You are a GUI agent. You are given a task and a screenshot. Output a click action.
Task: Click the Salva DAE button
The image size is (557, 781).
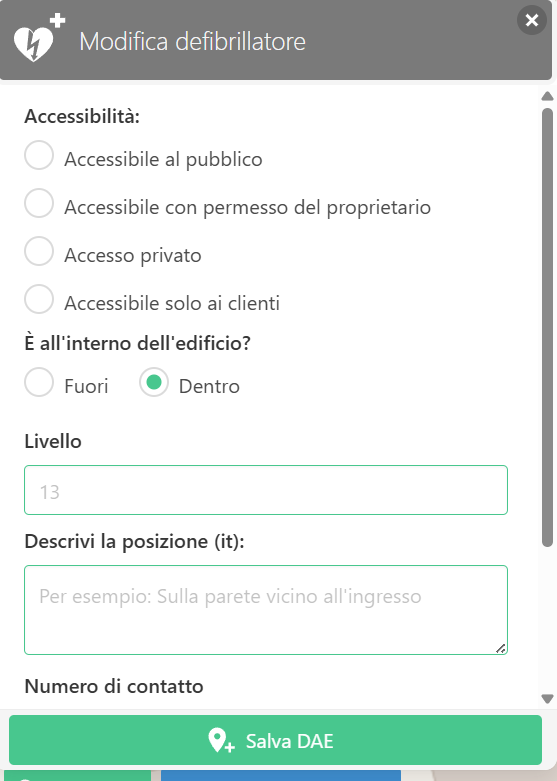275,740
